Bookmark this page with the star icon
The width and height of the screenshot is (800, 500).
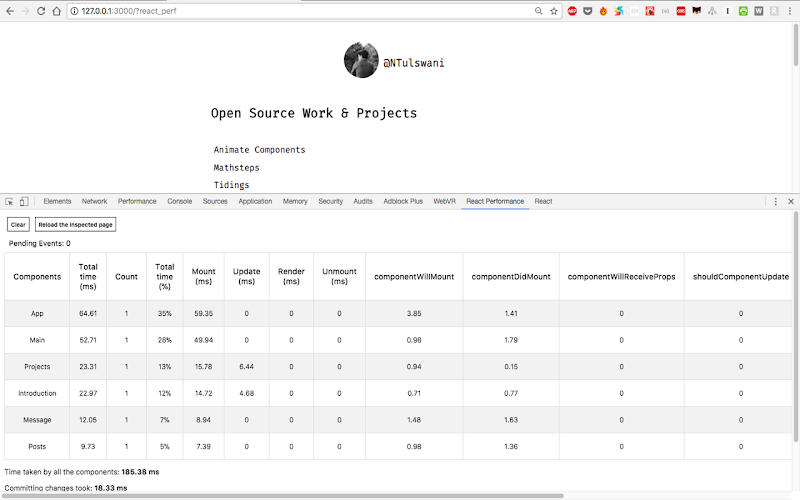click(x=554, y=11)
